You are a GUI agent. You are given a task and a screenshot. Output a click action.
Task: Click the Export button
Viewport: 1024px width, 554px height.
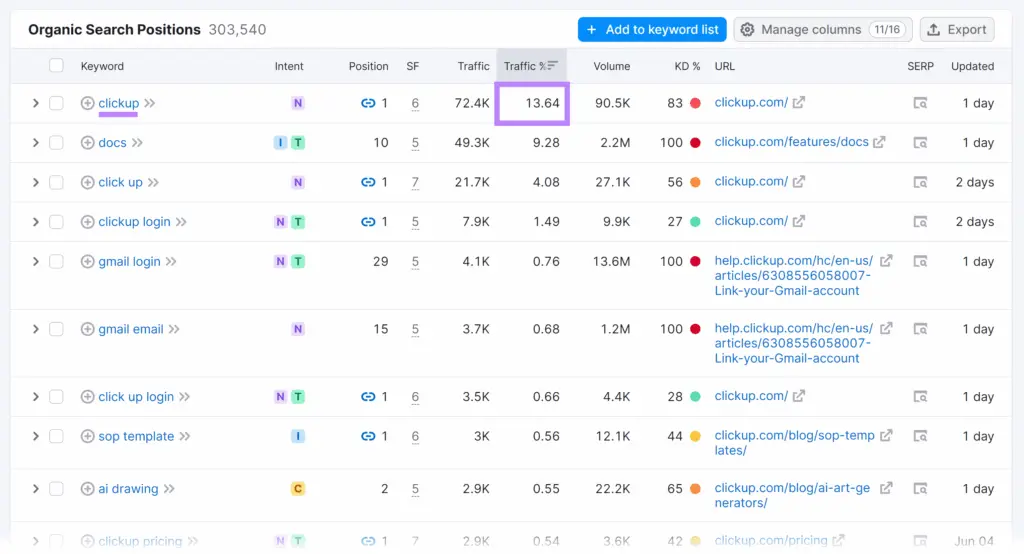tap(957, 29)
